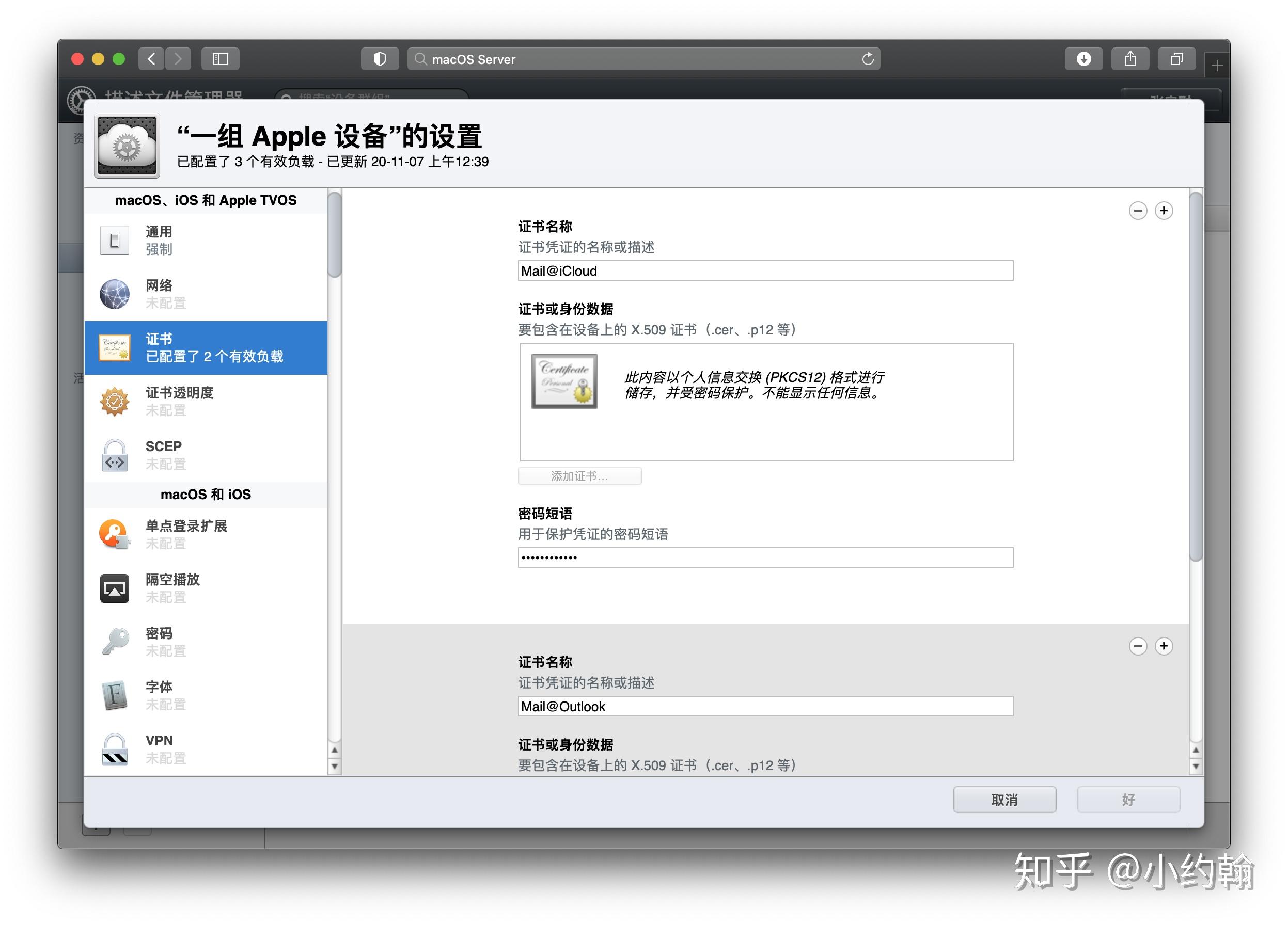The image size is (1288, 925).
Task: Open the 网络 network payload settings
Action: pos(115,293)
